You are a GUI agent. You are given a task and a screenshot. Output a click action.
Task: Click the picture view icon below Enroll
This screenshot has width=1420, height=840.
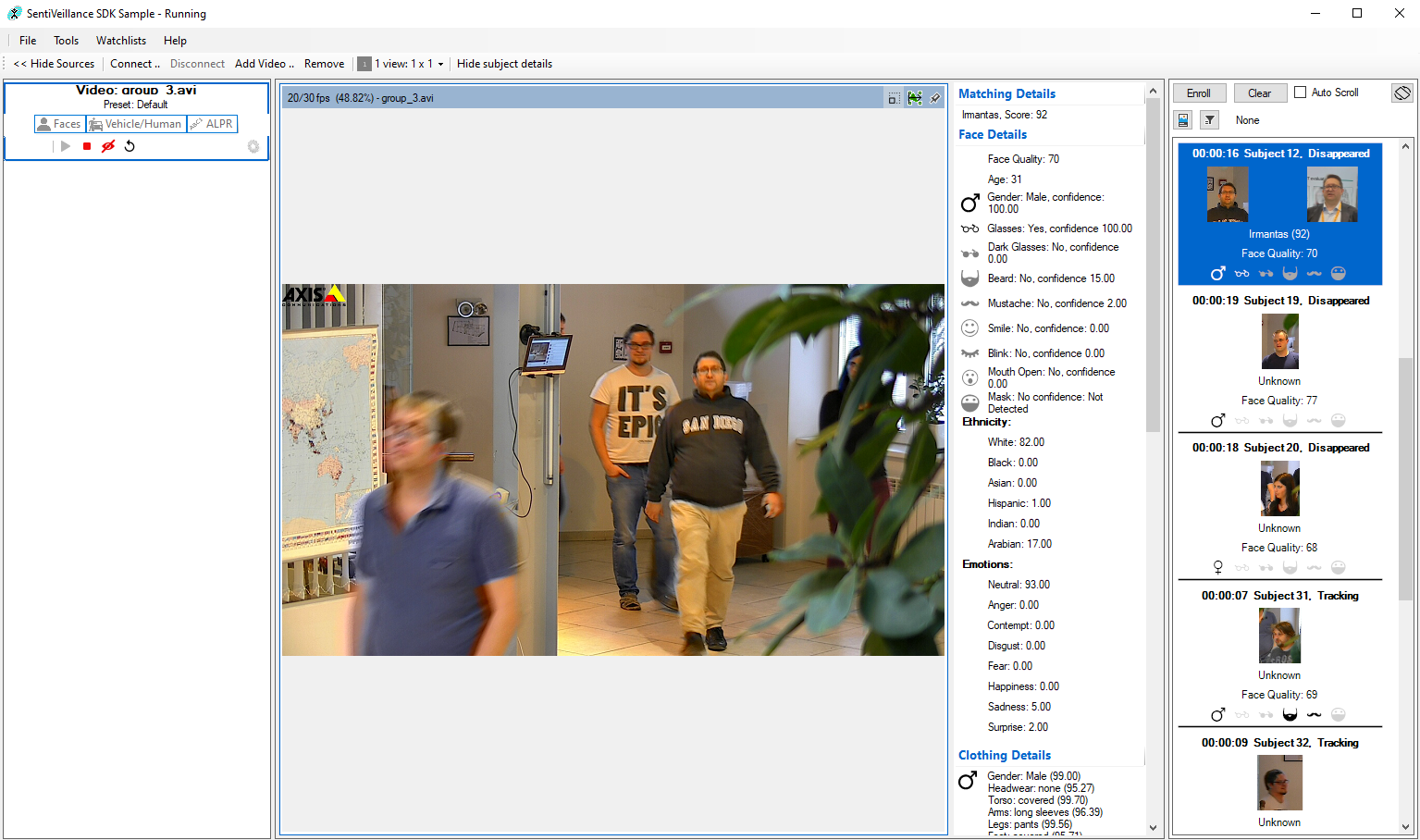(1183, 120)
